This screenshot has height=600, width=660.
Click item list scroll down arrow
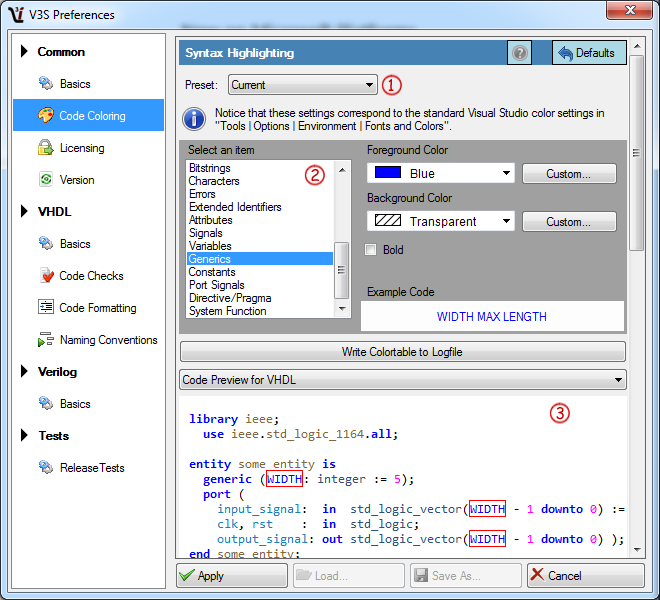pyautogui.click(x=342, y=309)
